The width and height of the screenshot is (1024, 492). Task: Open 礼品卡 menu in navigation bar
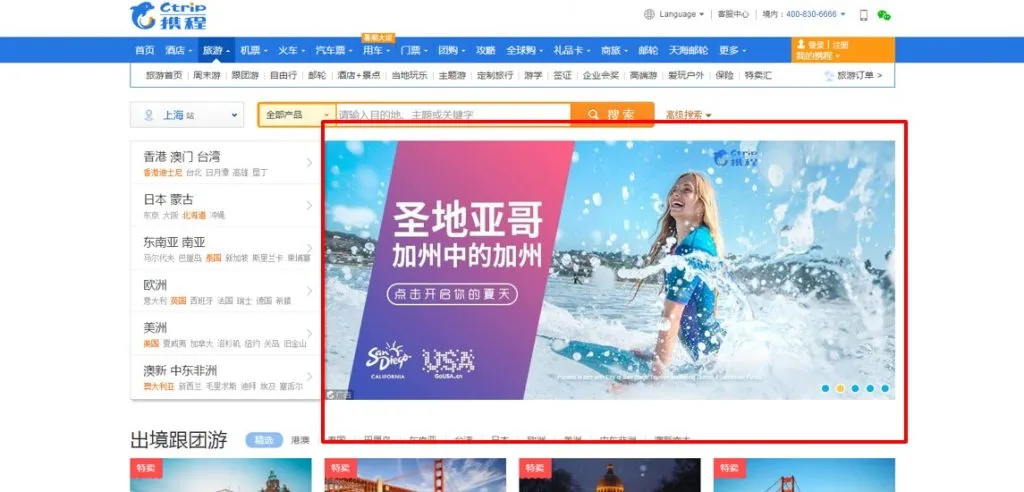pos(571,50)
